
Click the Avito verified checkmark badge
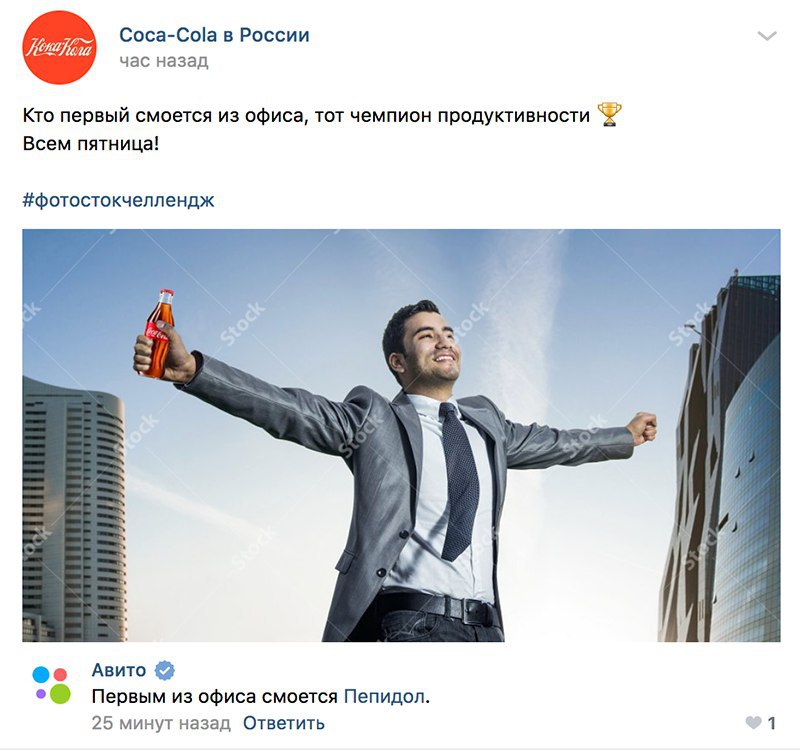165,670
